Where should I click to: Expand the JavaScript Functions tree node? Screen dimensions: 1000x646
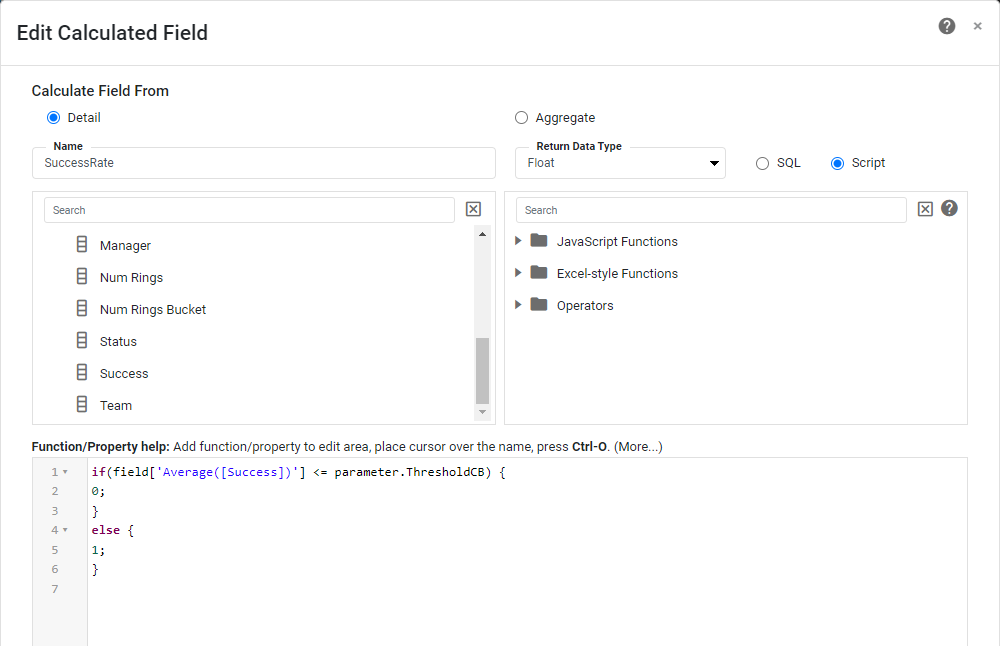(518, 240)
